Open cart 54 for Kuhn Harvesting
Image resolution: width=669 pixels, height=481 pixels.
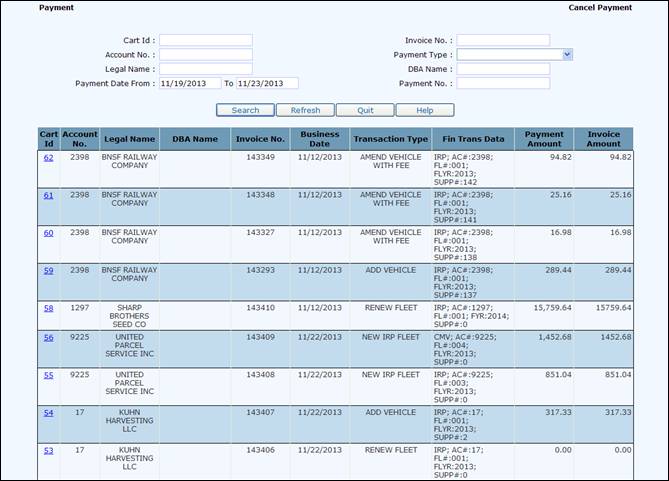click(x=48, y=412)
